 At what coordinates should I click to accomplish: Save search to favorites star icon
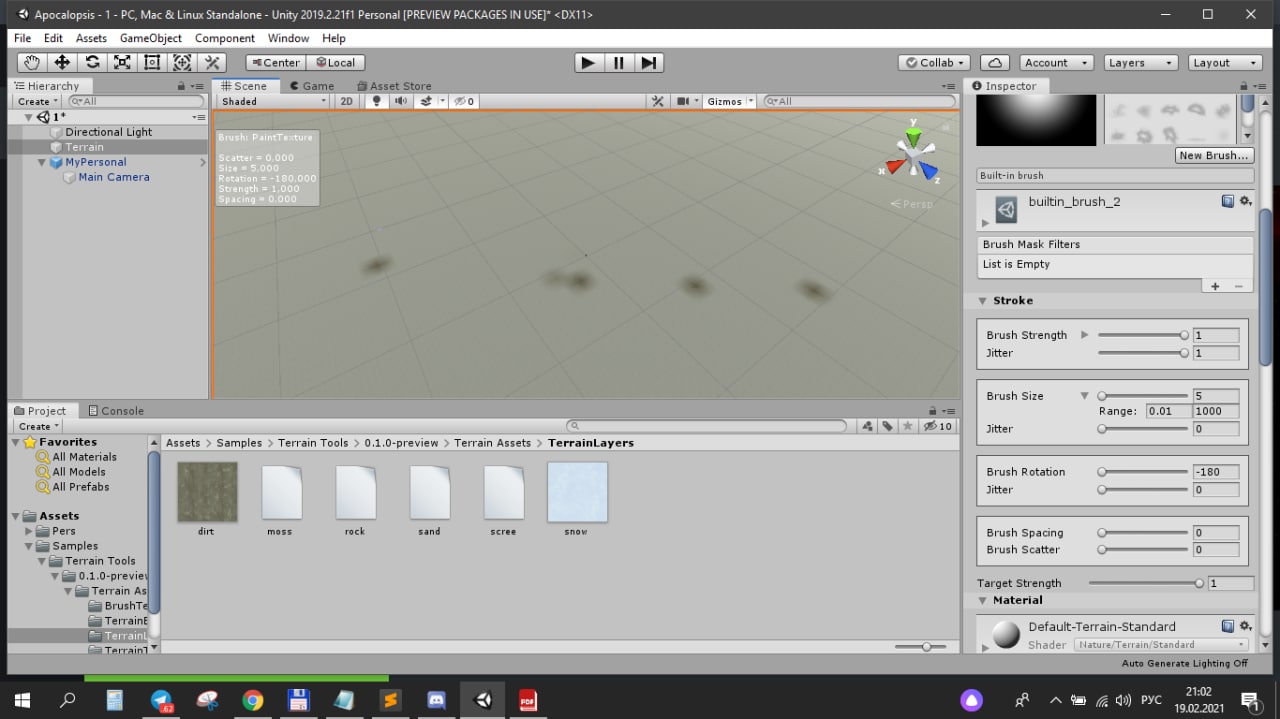[907, 426]
